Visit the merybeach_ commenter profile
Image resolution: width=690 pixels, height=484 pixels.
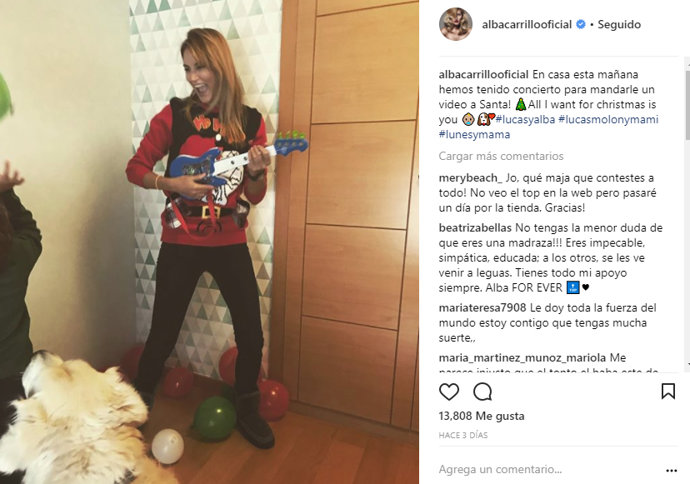pyautogui.click(x=470, y=178)
